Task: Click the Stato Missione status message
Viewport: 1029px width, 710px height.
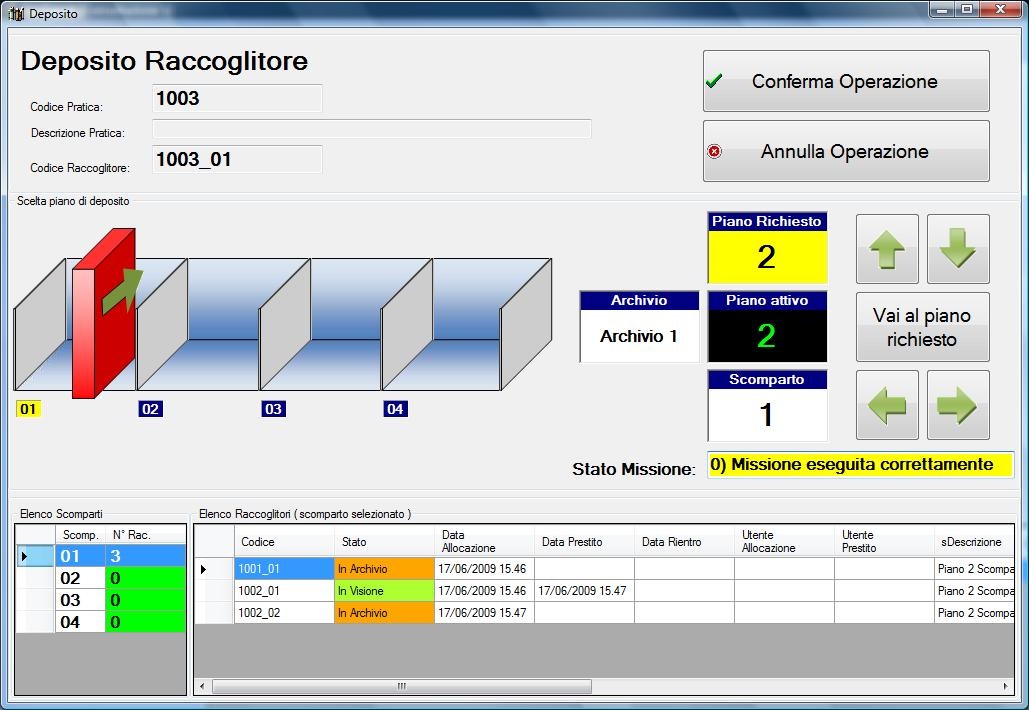Action: 860,465
